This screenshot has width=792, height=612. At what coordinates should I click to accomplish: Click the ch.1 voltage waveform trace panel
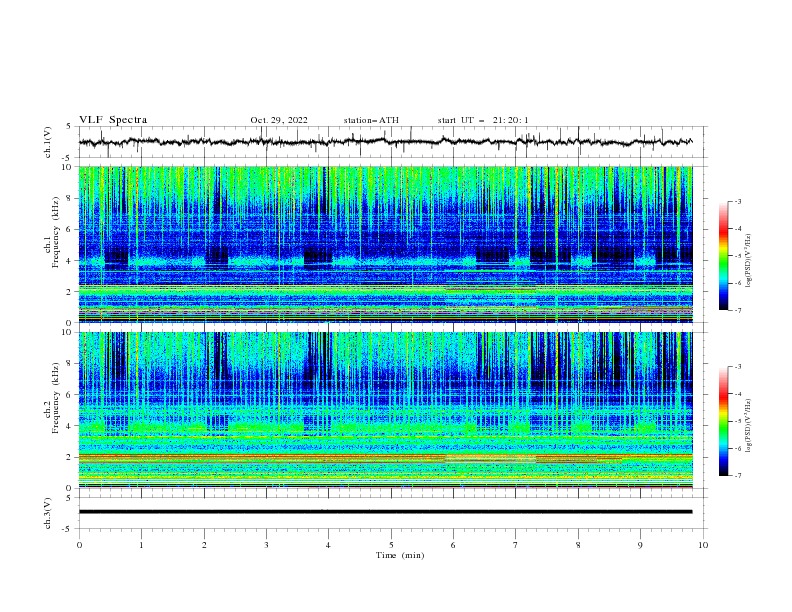393,142
